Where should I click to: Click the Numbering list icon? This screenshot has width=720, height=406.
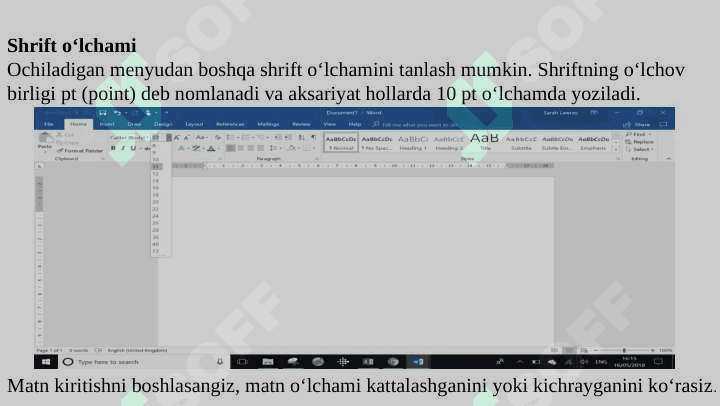(246, 137)
